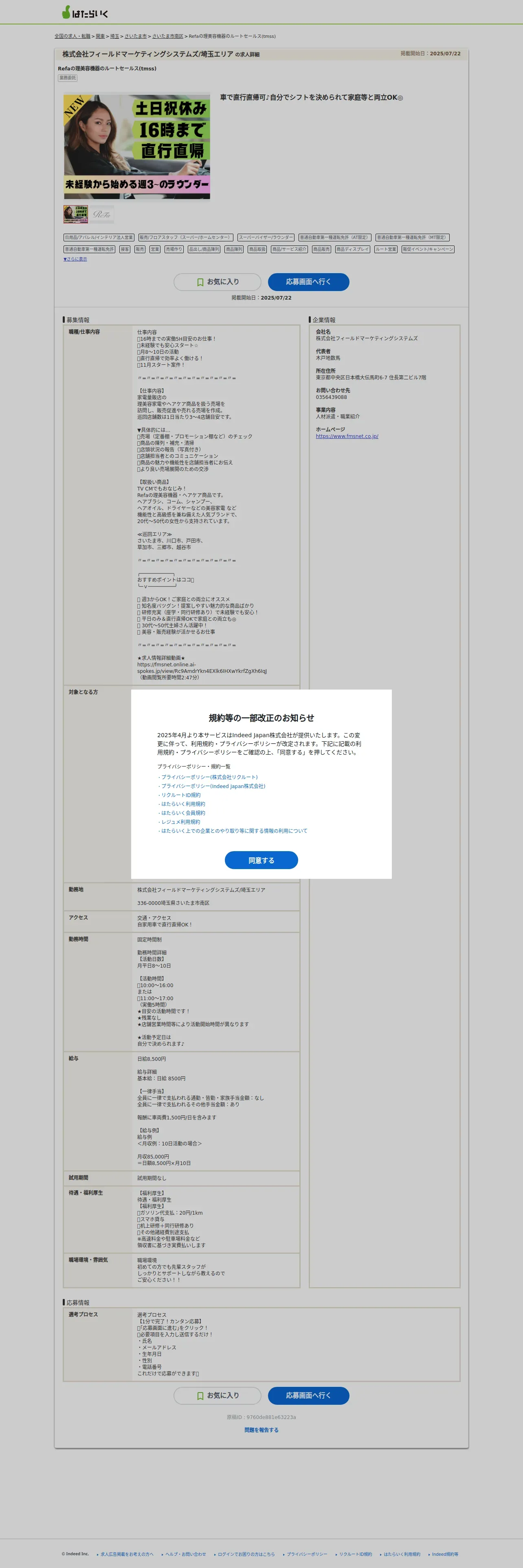Open 企業とのやり取り等に関する情報の利用 link

(234, 831)
